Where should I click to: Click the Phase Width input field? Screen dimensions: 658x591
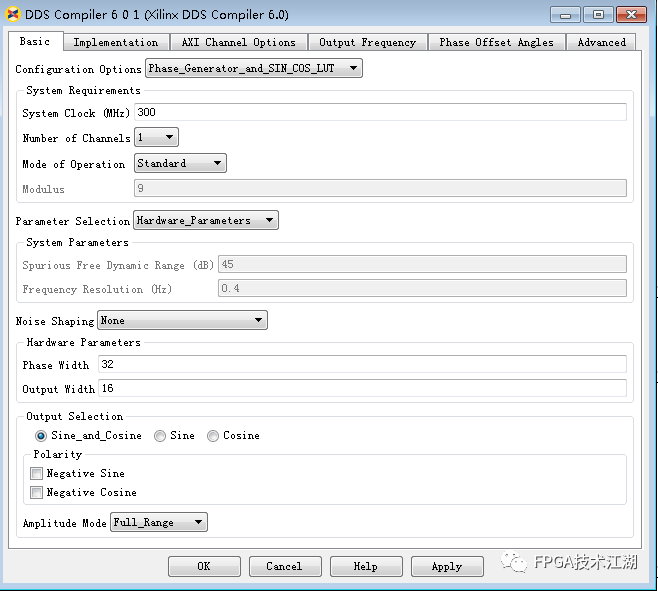click(362, 364)
